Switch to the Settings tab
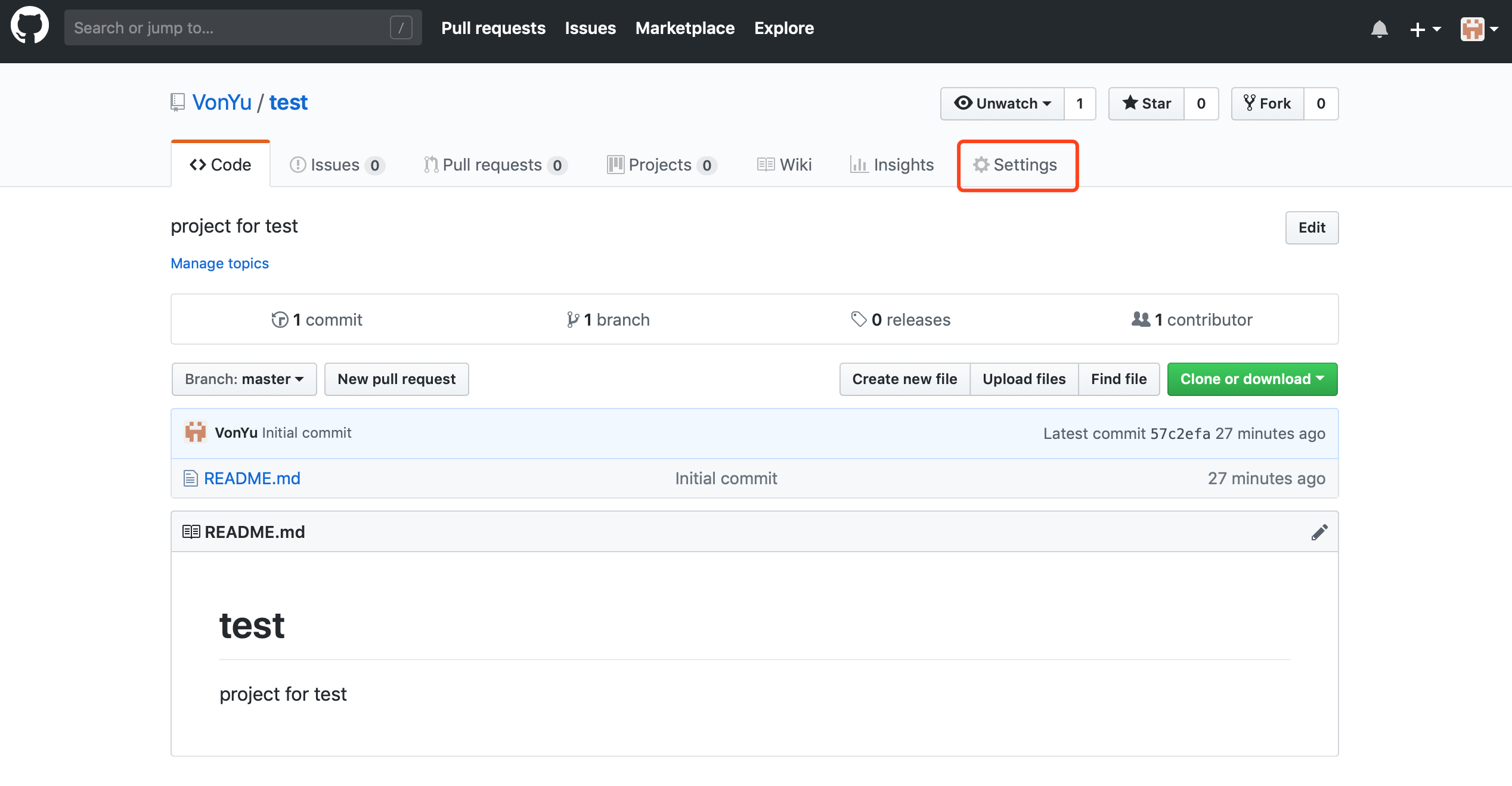 click(1017, 165)
